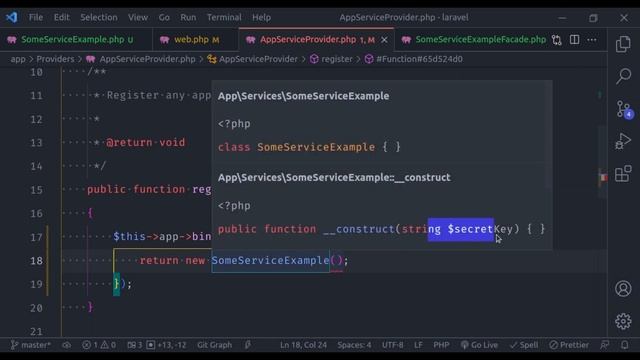Restore down the VS Code window

pos(593,18)
